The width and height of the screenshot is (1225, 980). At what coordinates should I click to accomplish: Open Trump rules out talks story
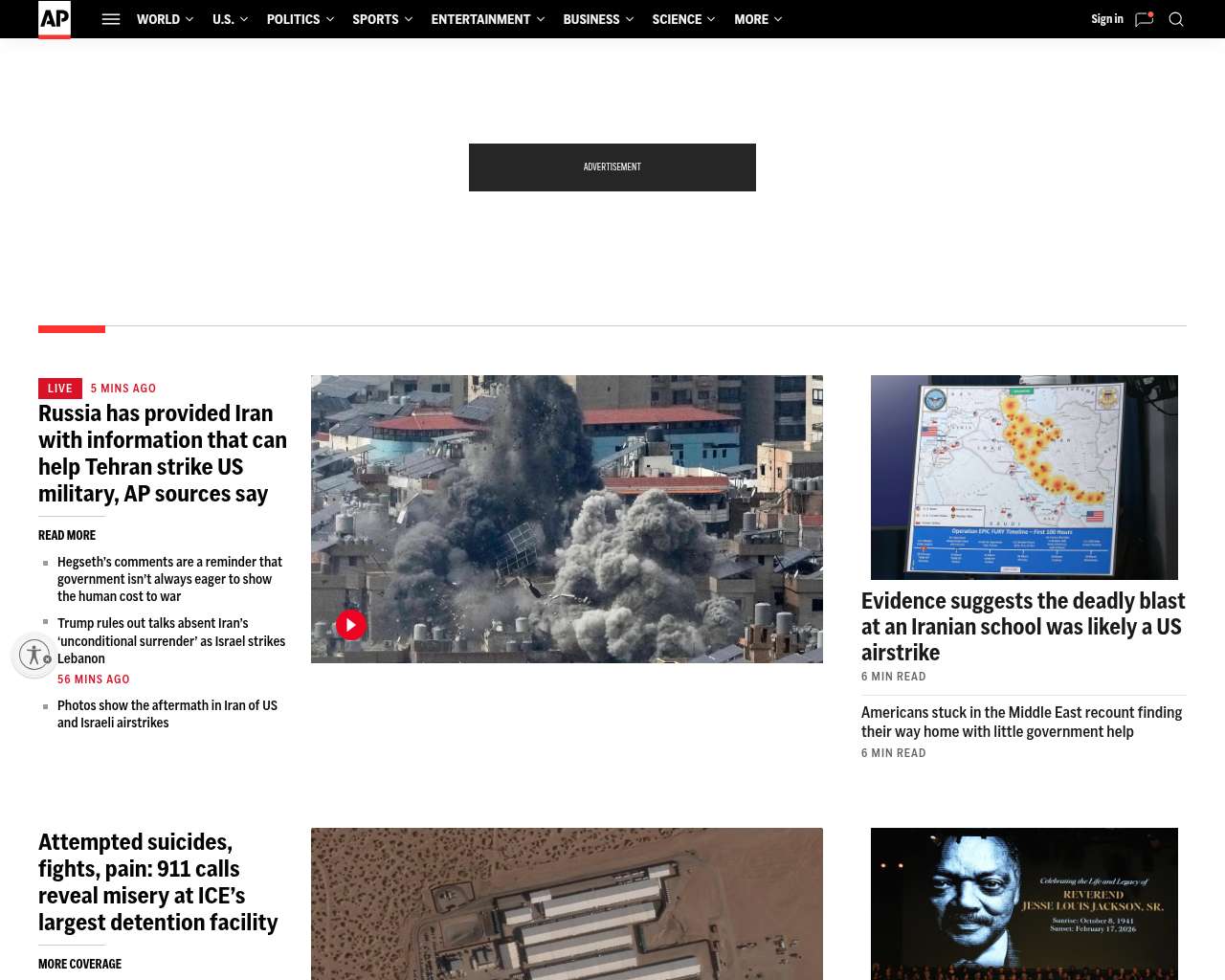pyautogui.click(x=171, y=640)
